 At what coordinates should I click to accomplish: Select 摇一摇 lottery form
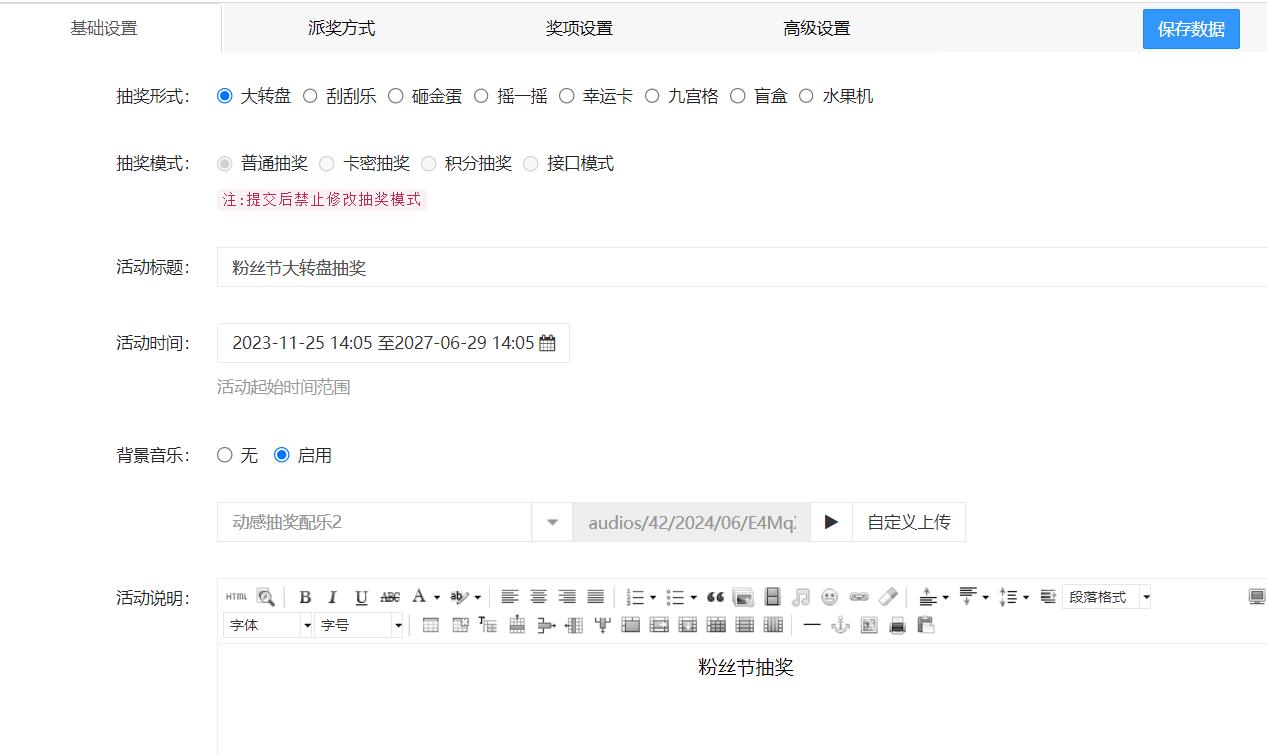point(481,96)
